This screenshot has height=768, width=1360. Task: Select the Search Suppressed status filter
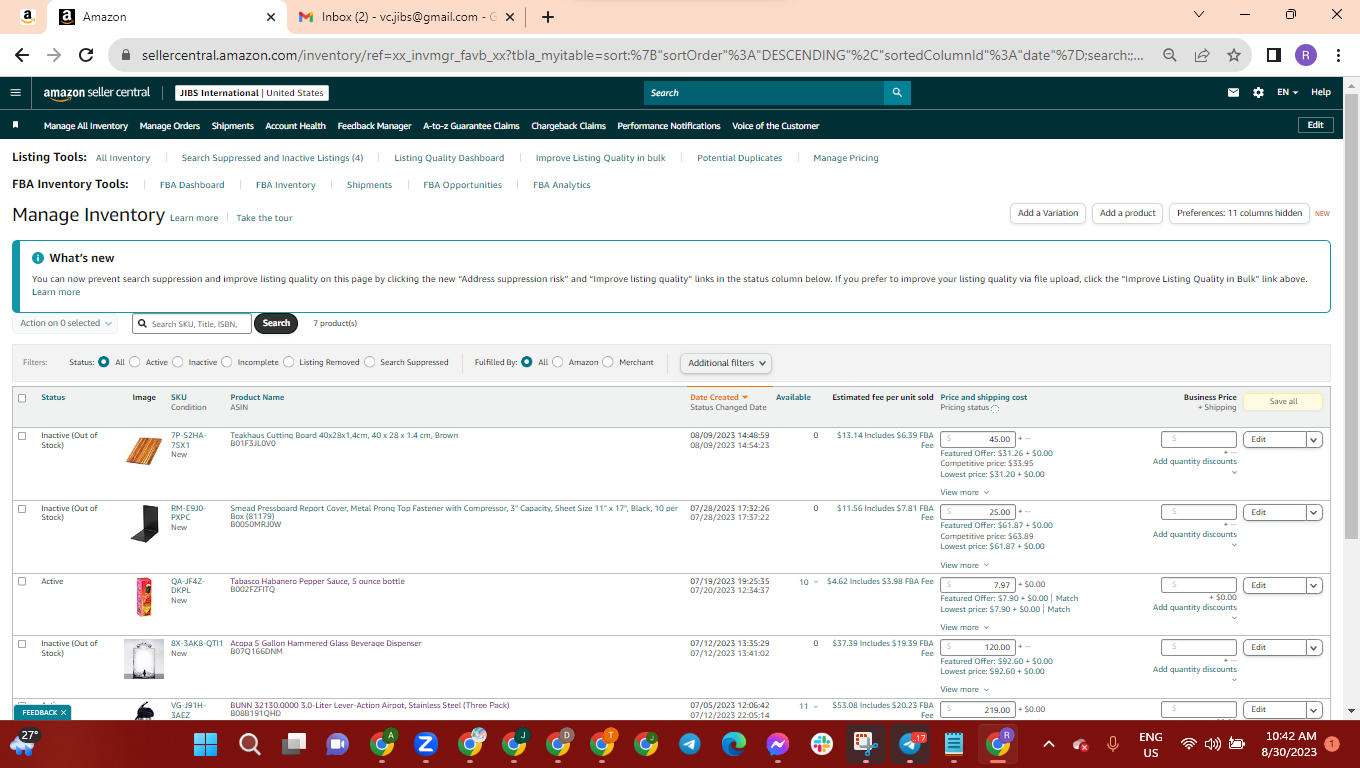(x=369, y=362)
